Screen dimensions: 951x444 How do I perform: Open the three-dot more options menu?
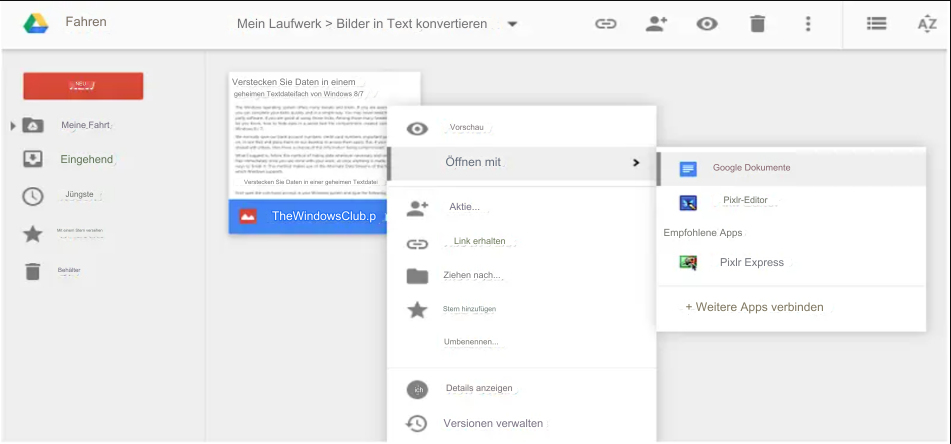808,24
